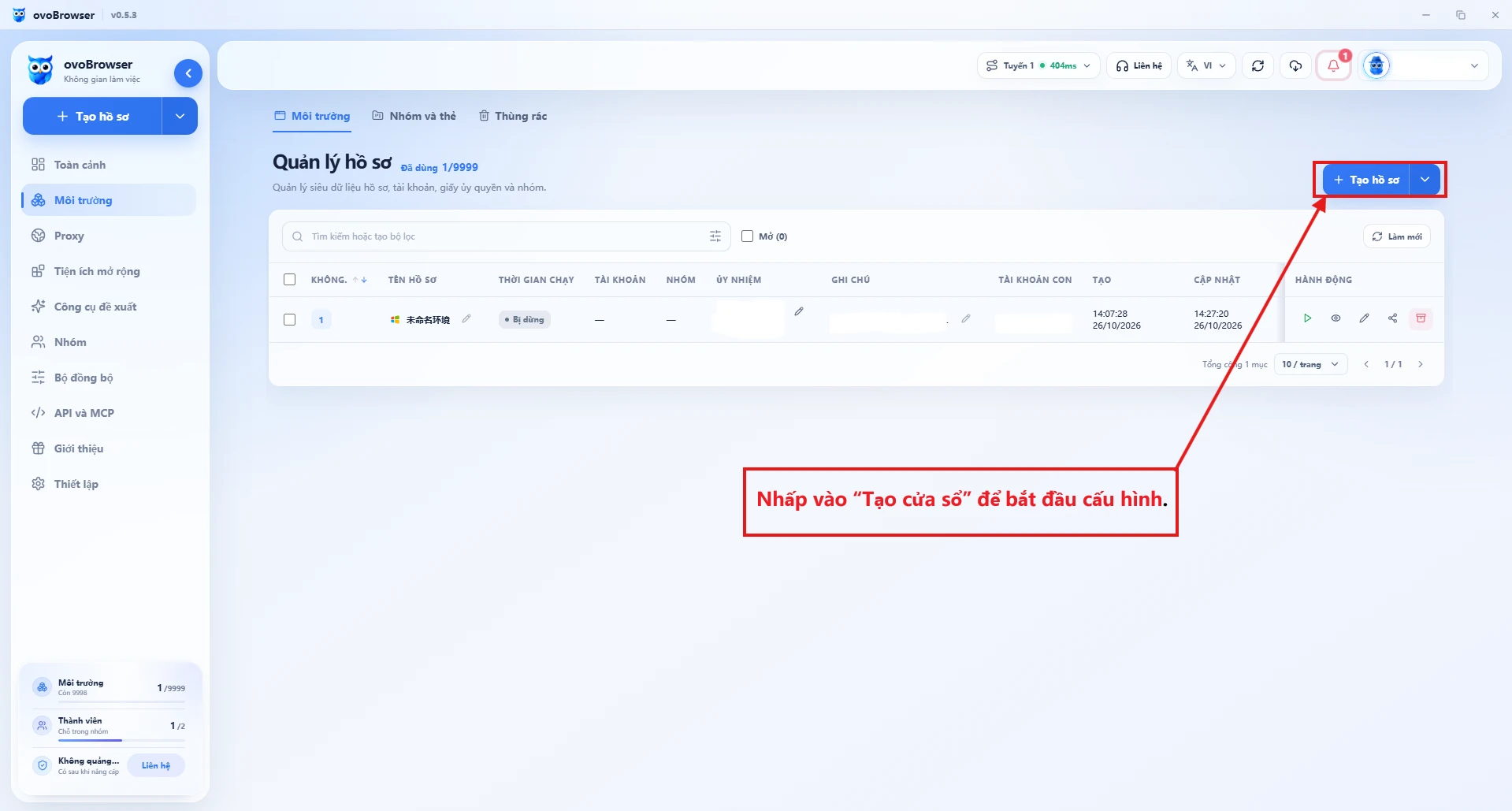Image resolution: width=1512 pixels, height=811 pixels.
Task: Click the Đã dùng 1/9999 label
Action: 440,167
